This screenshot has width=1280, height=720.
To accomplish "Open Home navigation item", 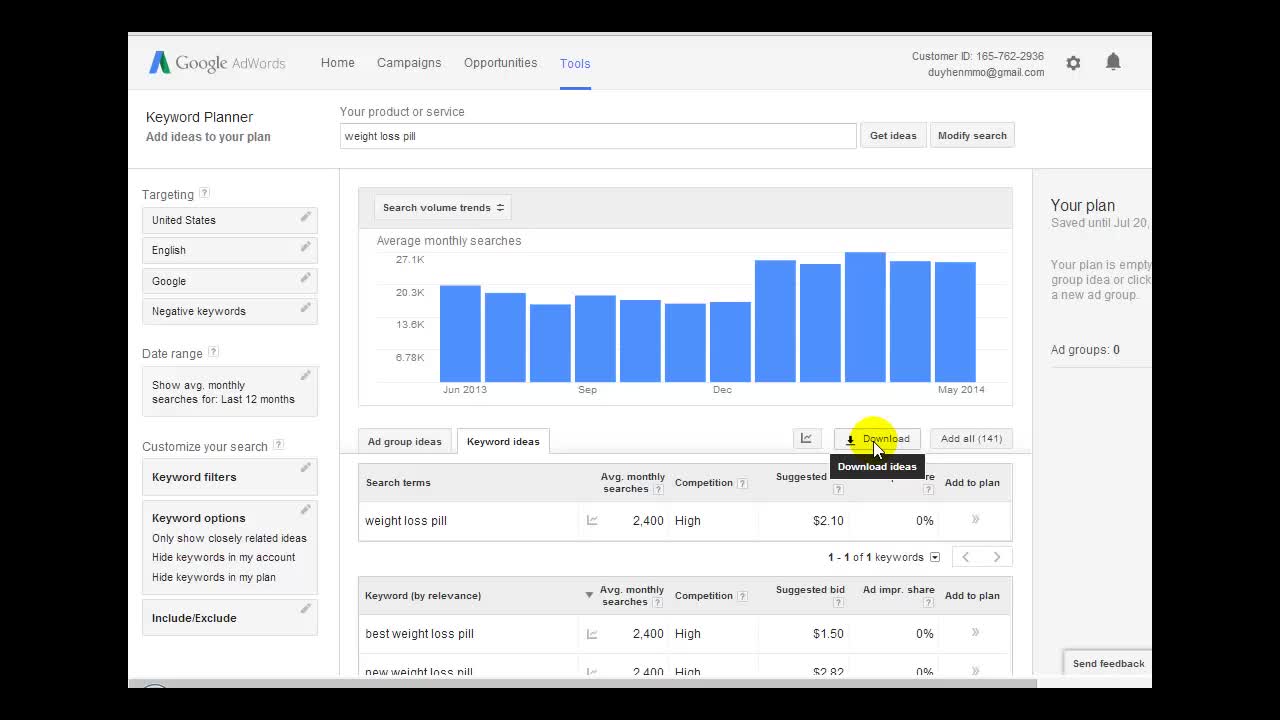I will [338, 62].
